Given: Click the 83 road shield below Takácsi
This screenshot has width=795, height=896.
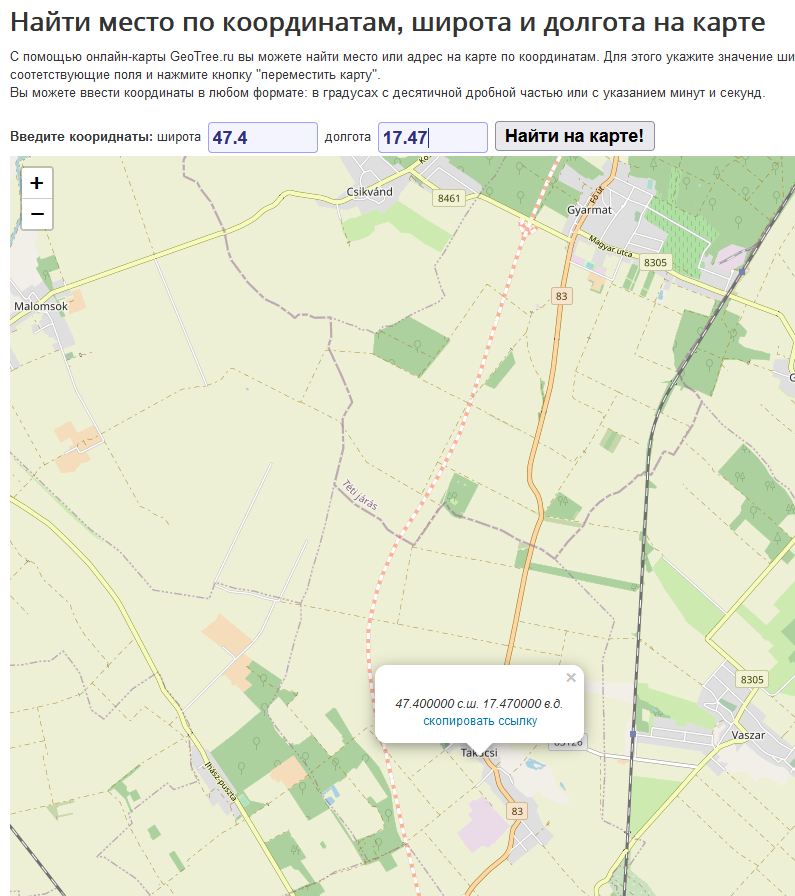Looking at the screenshot, I should coord(516,811).
